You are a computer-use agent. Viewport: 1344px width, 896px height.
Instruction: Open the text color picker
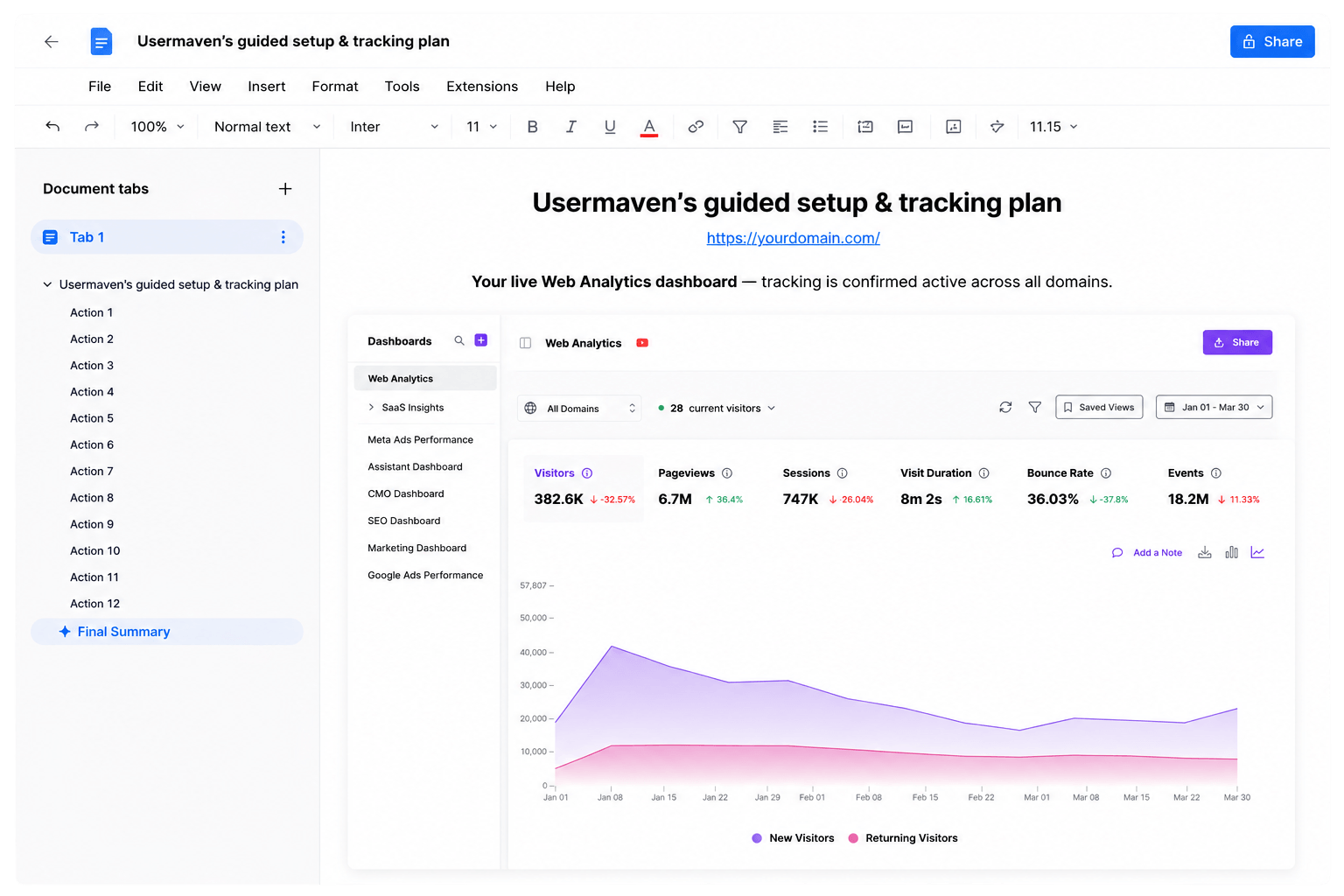[649, 127]
